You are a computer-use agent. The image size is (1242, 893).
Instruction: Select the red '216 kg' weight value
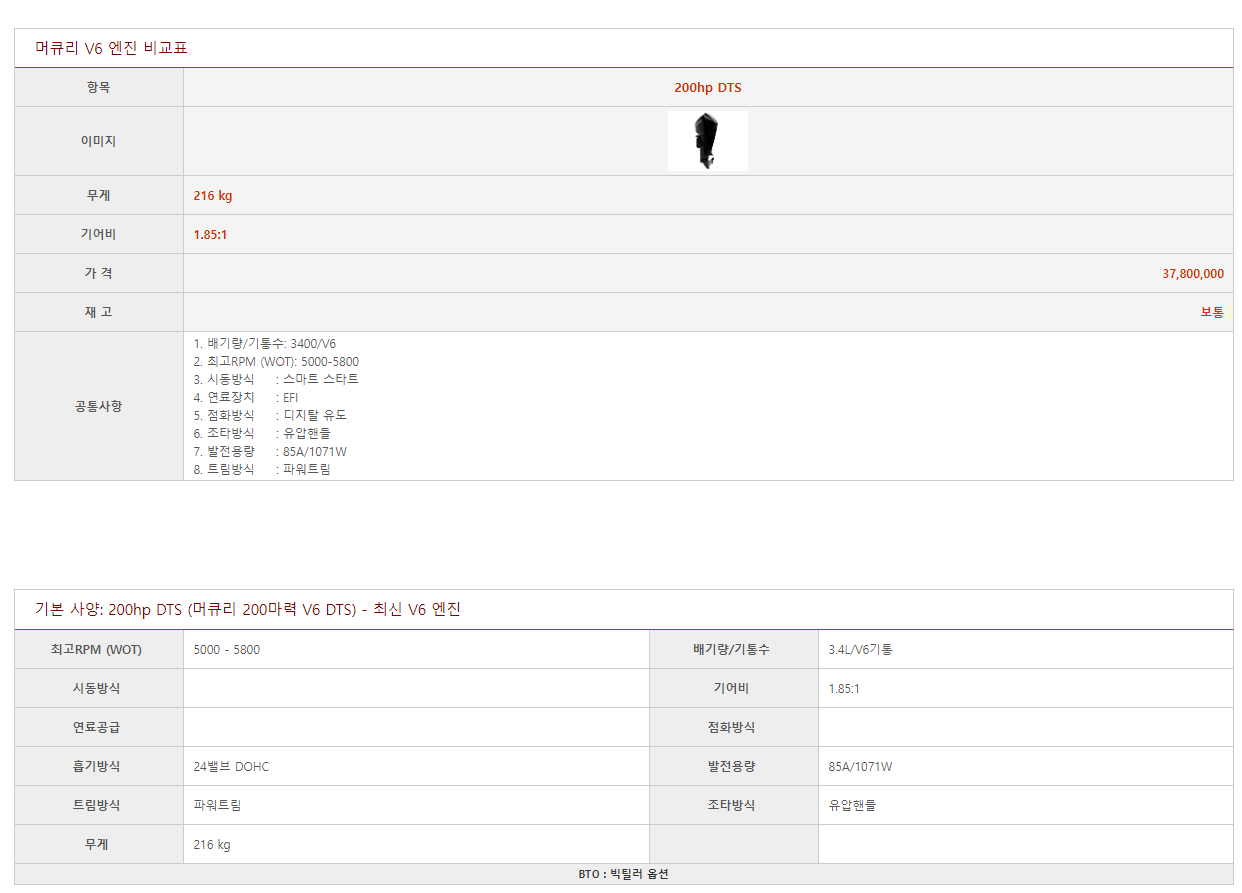213,196
